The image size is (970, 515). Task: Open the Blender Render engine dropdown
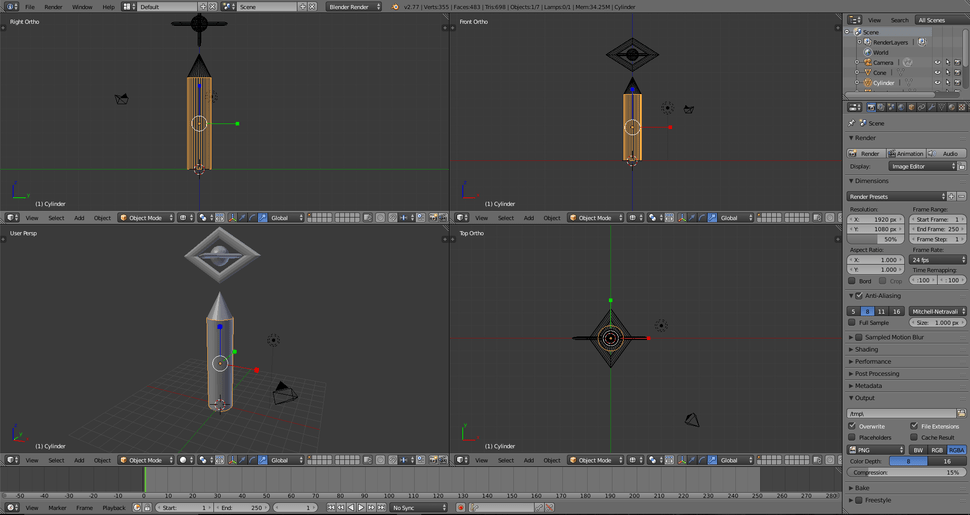[x=354, y=6]
